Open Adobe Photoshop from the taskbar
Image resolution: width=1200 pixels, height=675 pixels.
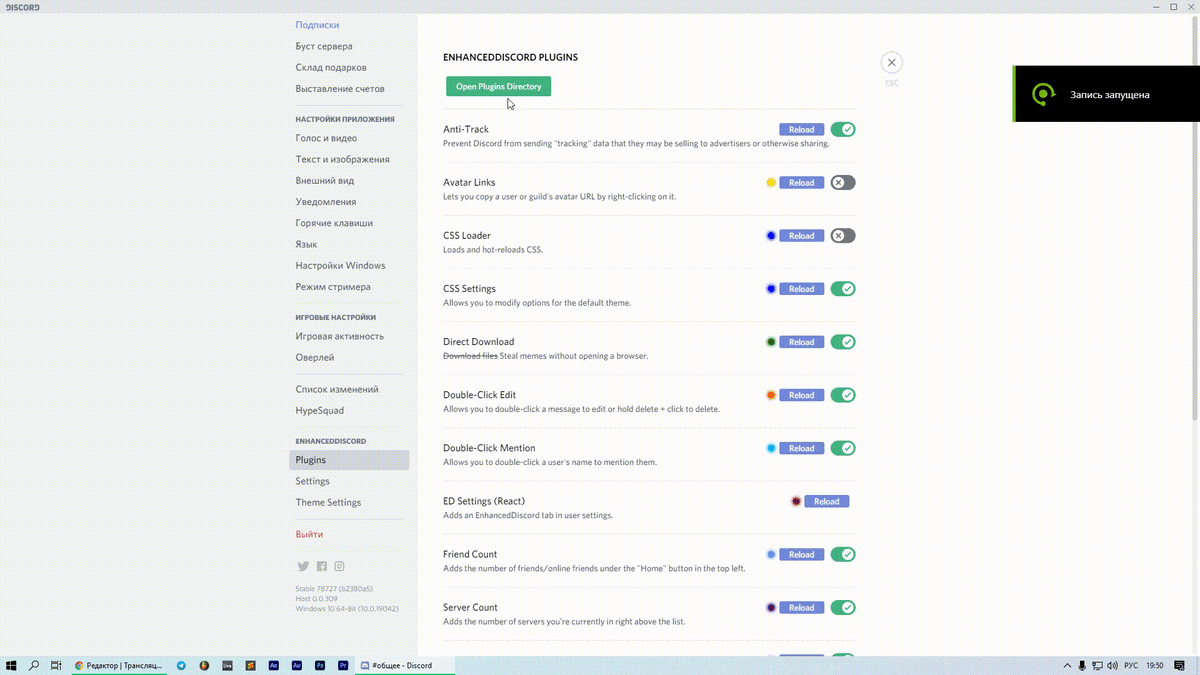click(x=320, y=665)
